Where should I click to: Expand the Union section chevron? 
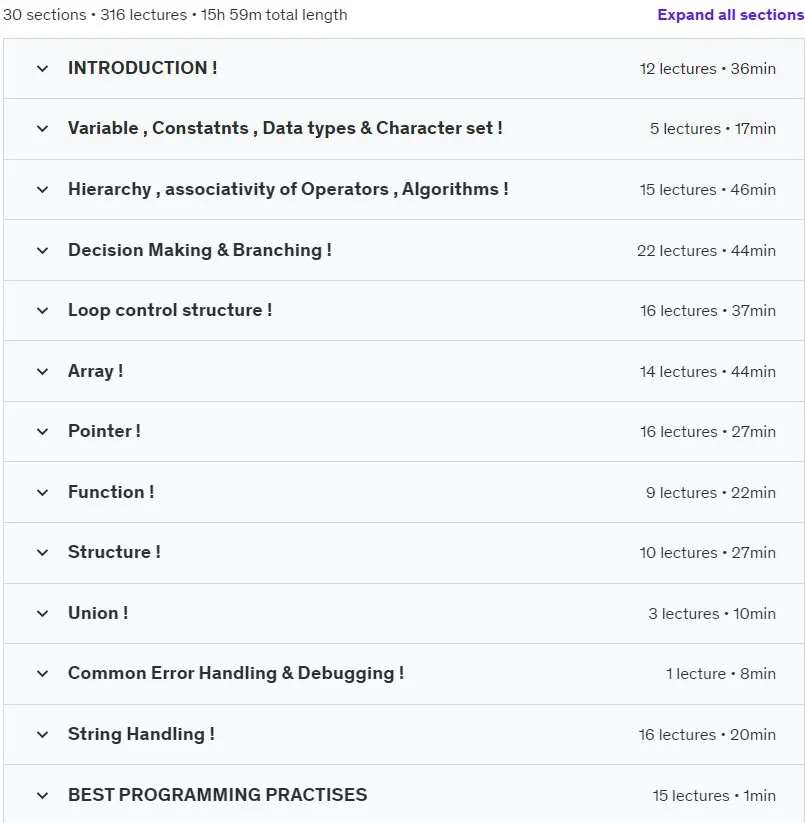(x=43, y=613)
